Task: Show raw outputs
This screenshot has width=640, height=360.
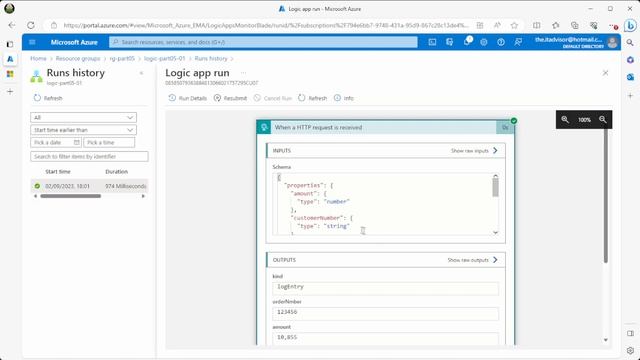Action: [x=472, y=260]
